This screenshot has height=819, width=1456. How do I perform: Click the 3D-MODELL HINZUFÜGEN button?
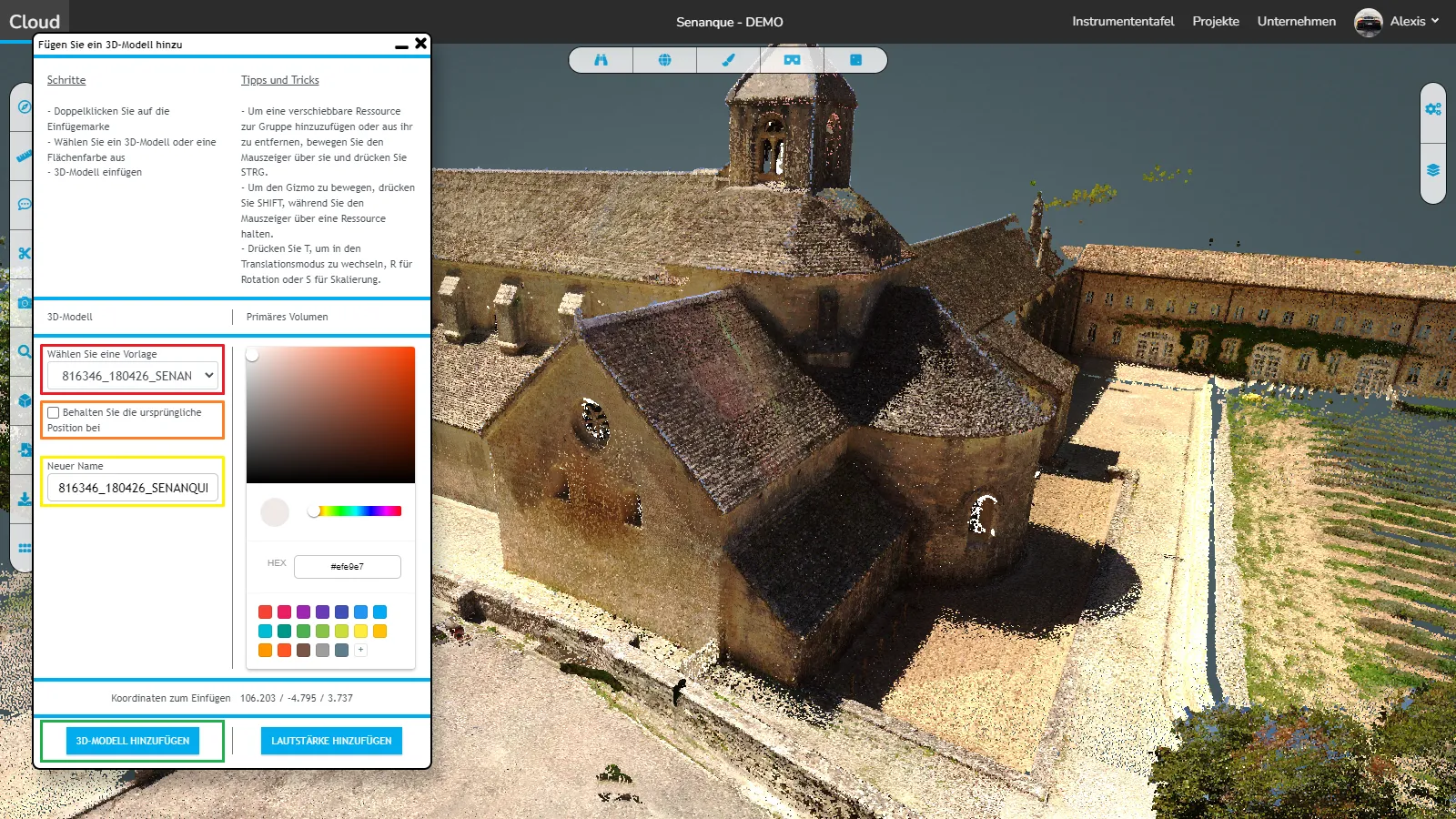133,741
